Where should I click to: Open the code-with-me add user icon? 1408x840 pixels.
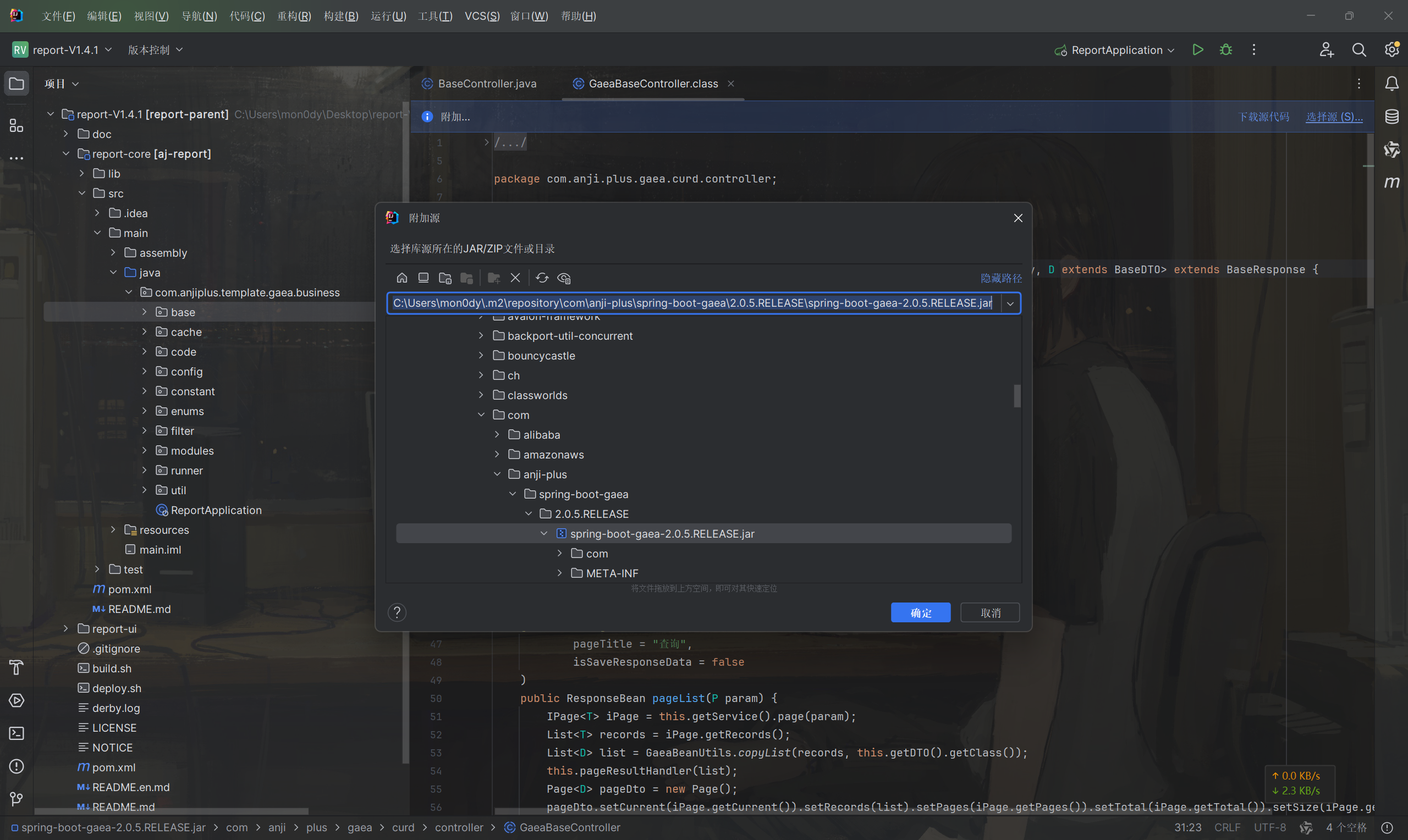pos(1327,50)
